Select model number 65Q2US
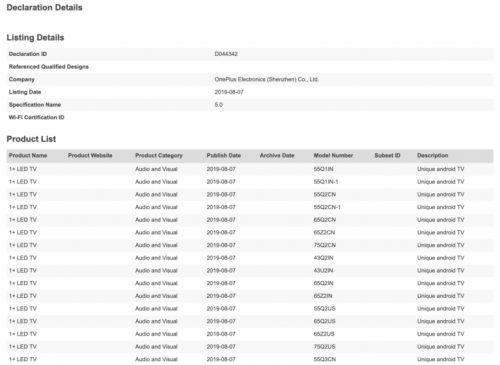 point(324,321)
